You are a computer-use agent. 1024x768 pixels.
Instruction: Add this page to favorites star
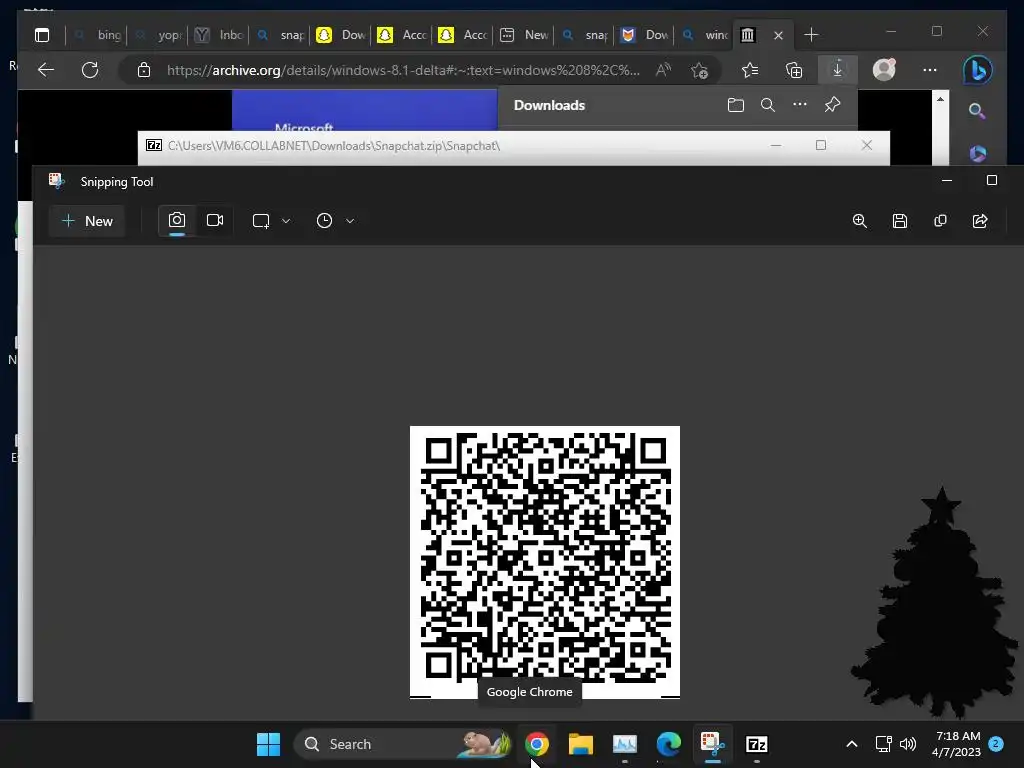click(x=699, y=70)
